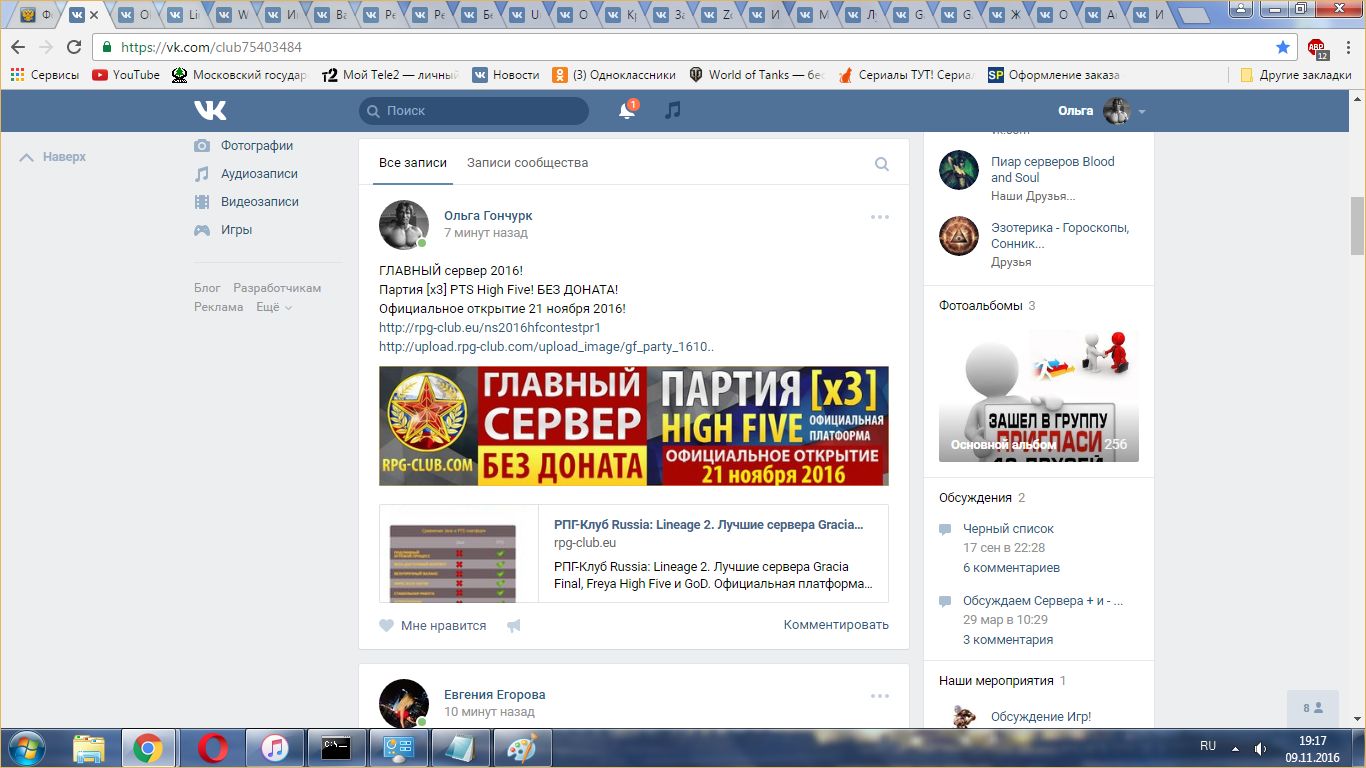Screen dimensions: 1366x768
Task: Click the 6 комментариев link
Action: (1011, 568)
